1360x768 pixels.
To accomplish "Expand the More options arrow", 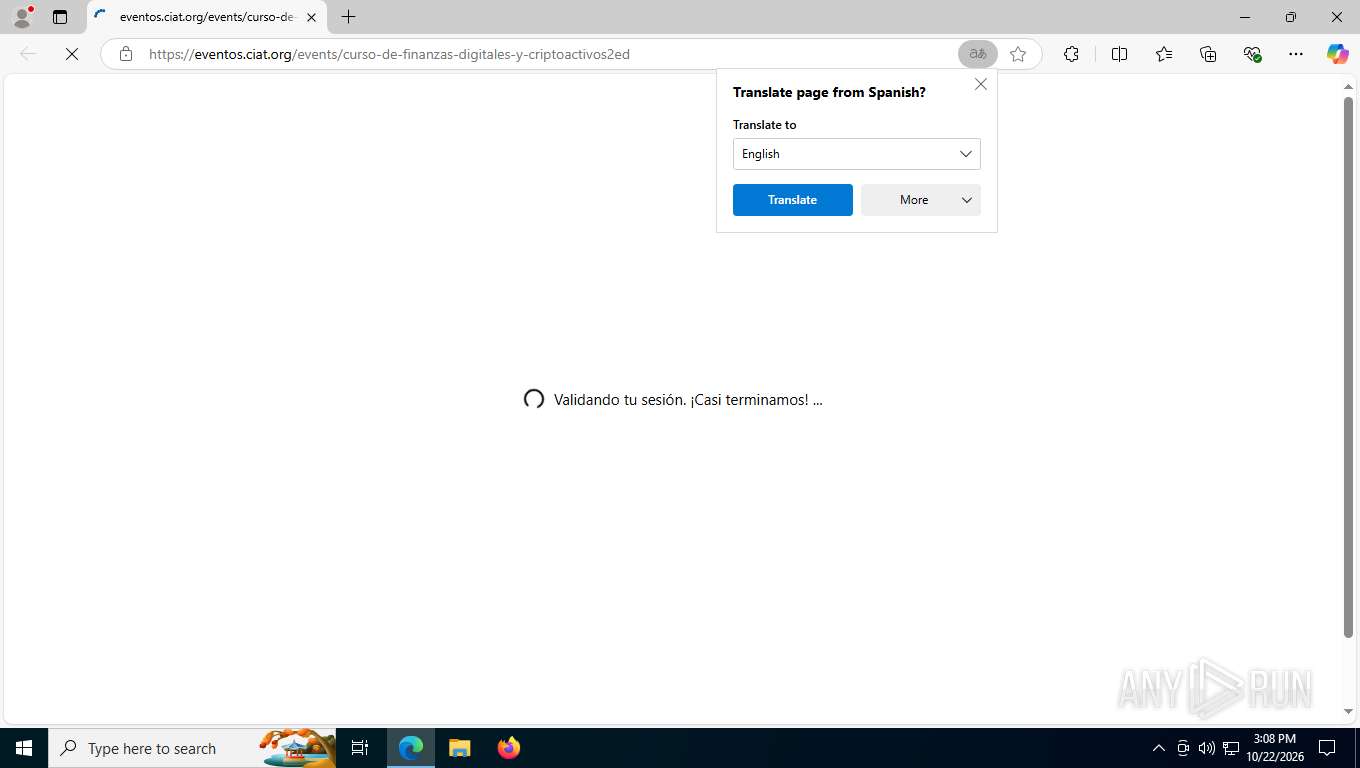I will pyautogui.click(x=967, y=200).
